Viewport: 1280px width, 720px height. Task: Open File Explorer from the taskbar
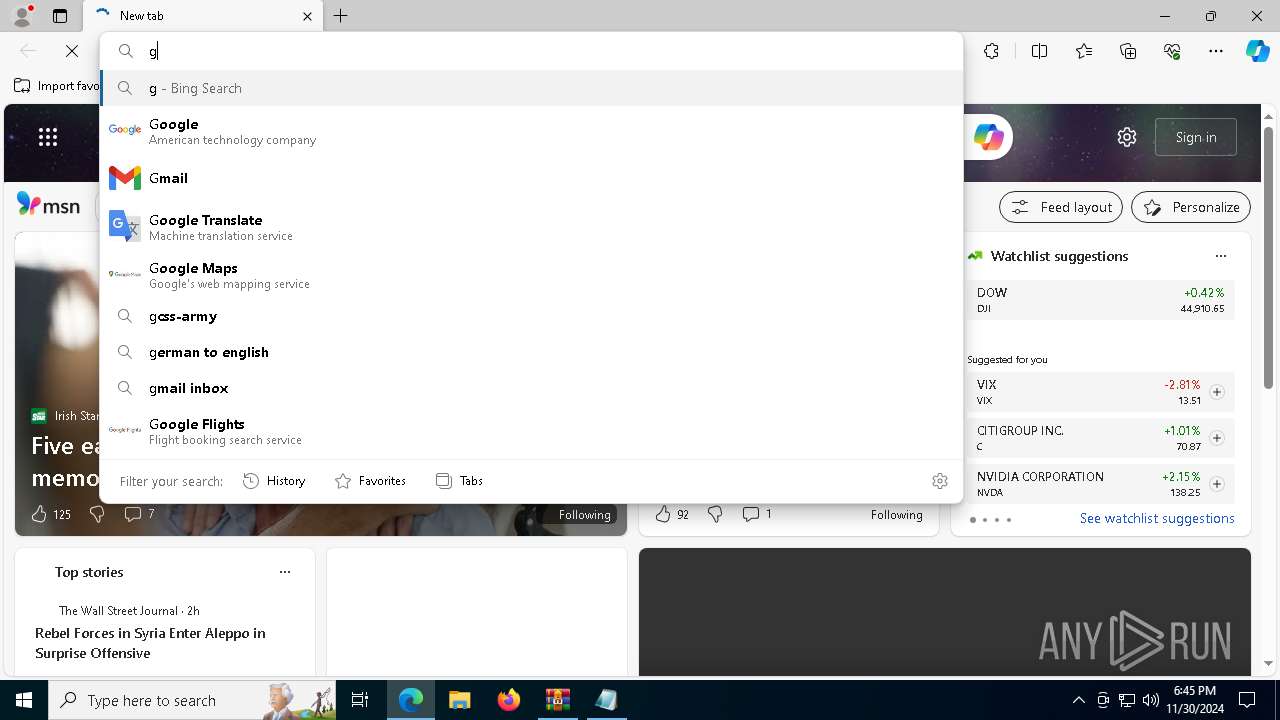pyautogui.click(x=459, y=700)
